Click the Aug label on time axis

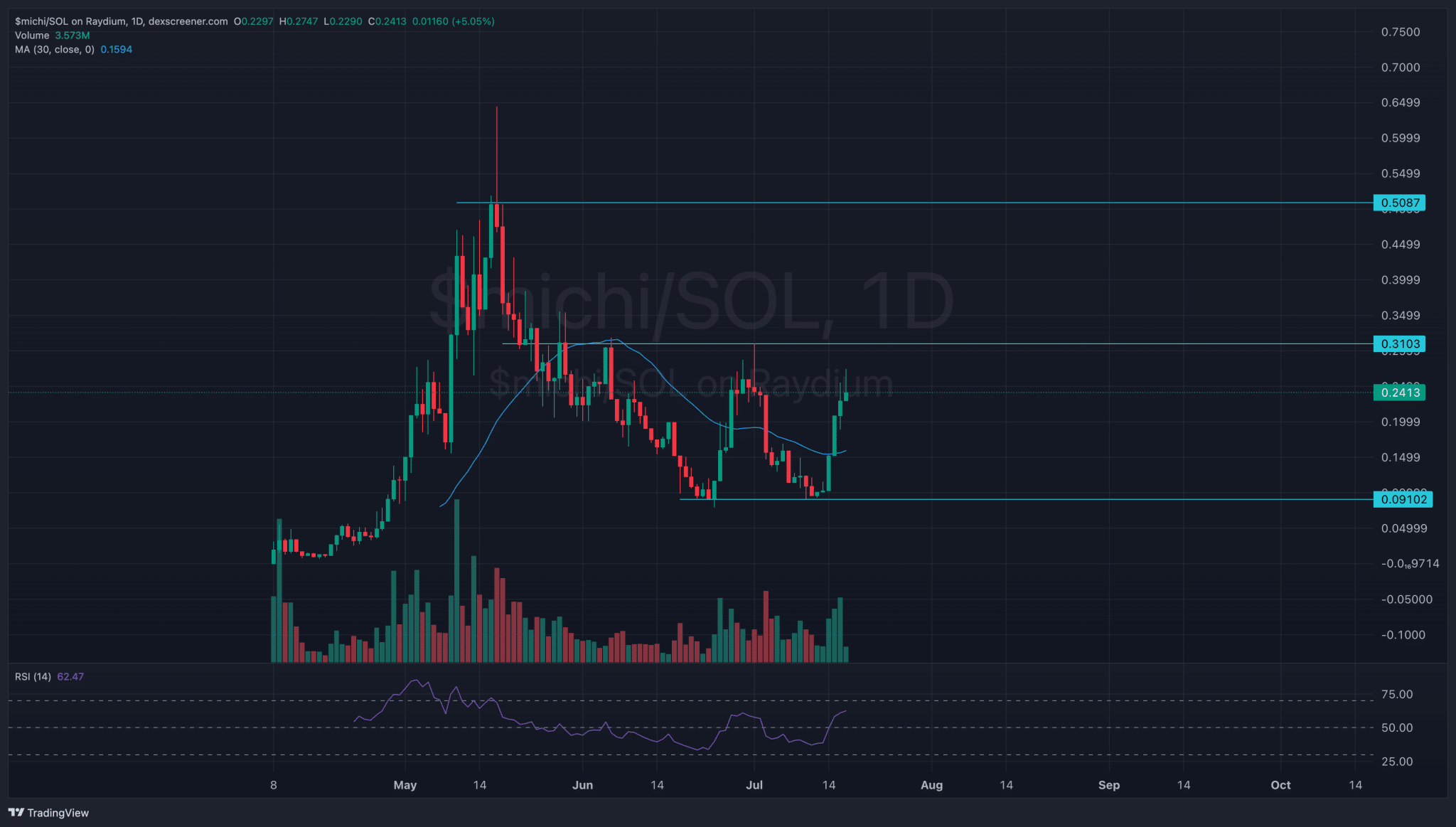931,785
